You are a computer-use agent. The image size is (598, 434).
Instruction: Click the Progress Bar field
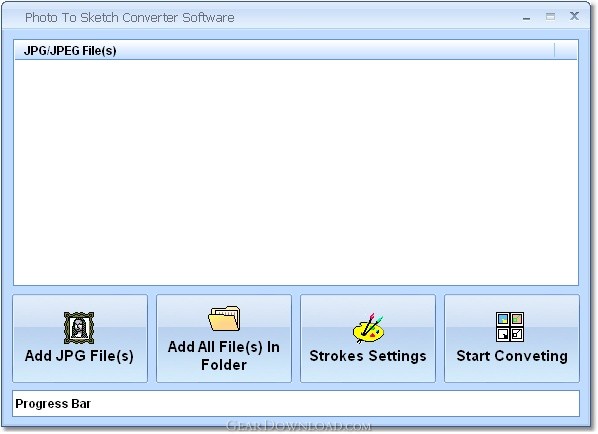tap(296, 403)
